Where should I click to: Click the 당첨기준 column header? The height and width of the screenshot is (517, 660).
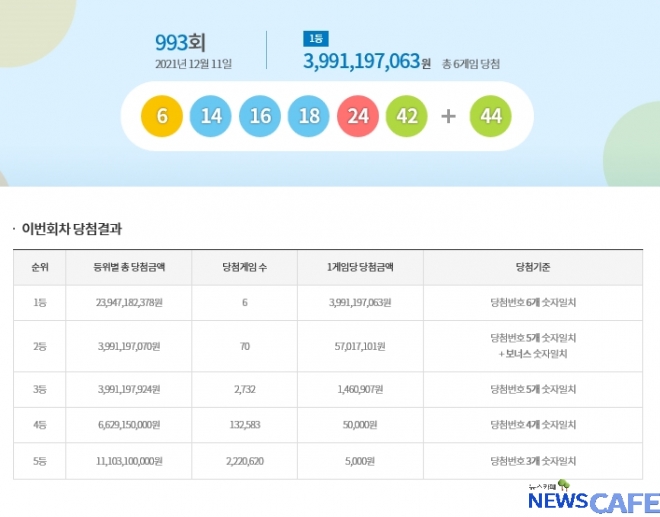click(531, 267)
